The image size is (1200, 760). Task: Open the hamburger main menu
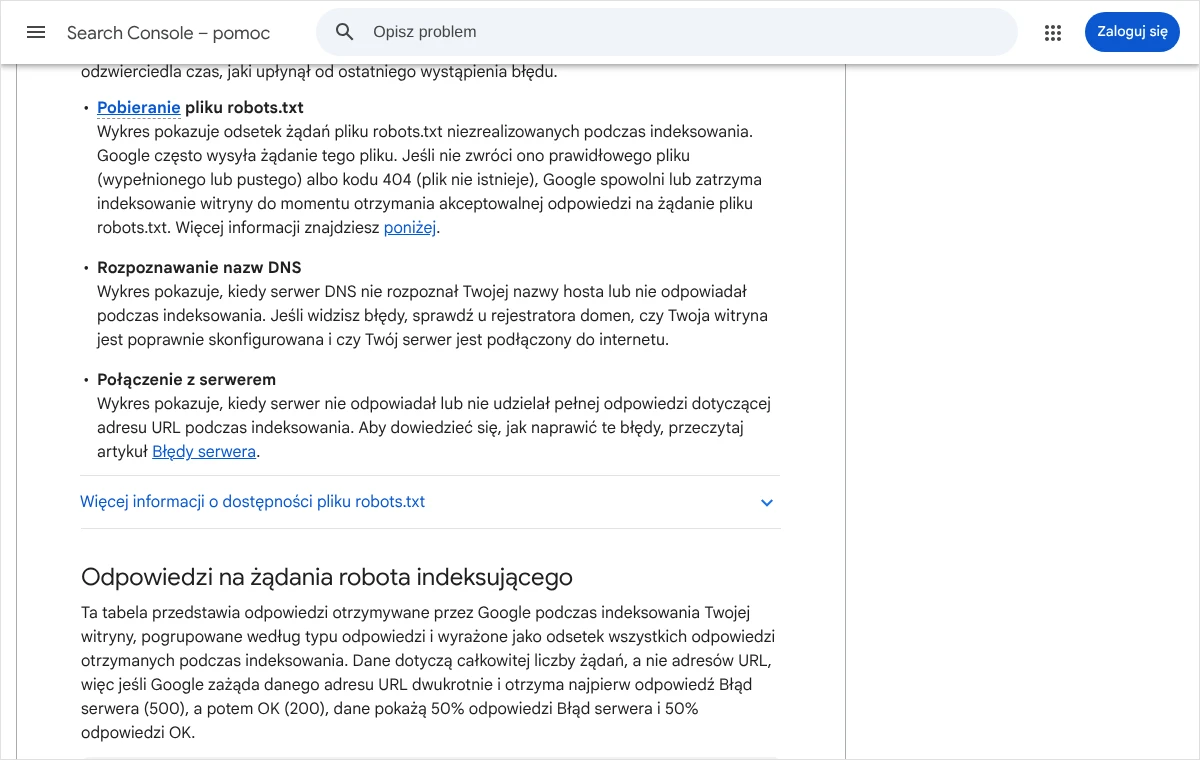(x=36, y=32)
